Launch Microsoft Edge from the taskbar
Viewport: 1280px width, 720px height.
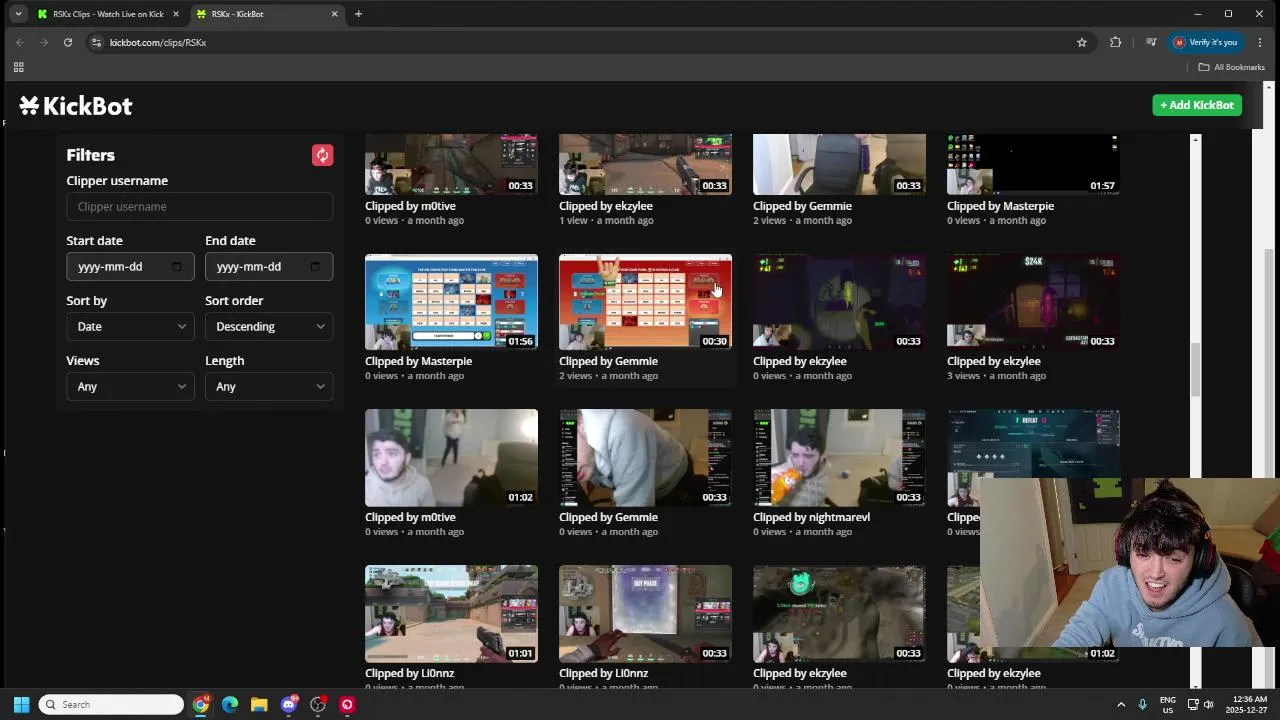pyautogui.click(x=230, y=704)
